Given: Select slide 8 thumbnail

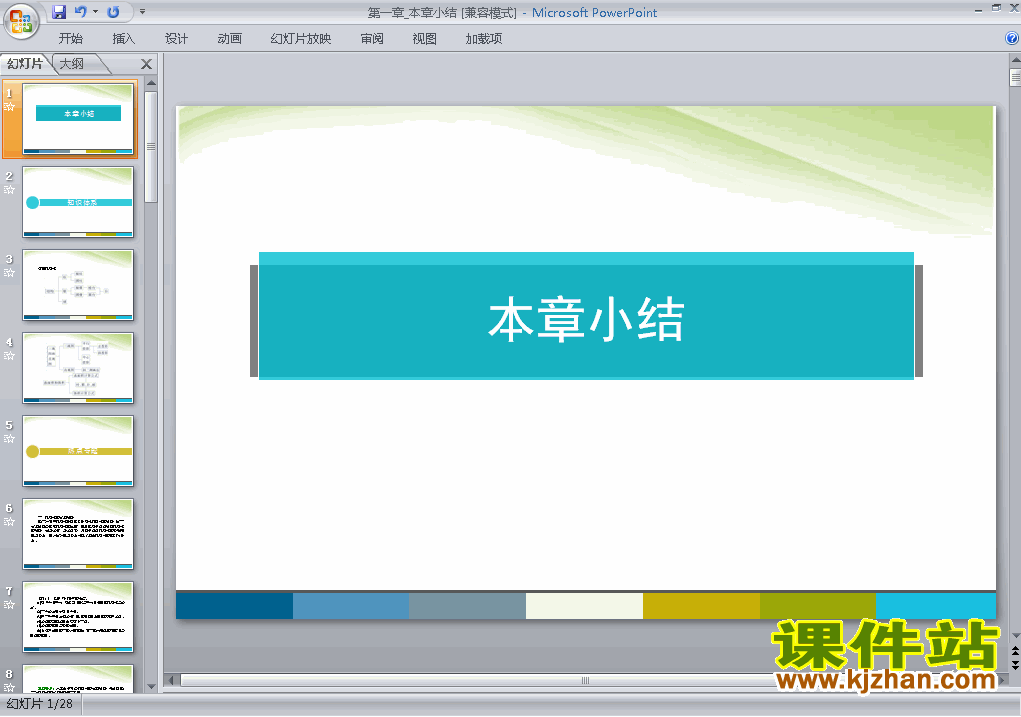Looking at the screenshot, I should 78,679.
